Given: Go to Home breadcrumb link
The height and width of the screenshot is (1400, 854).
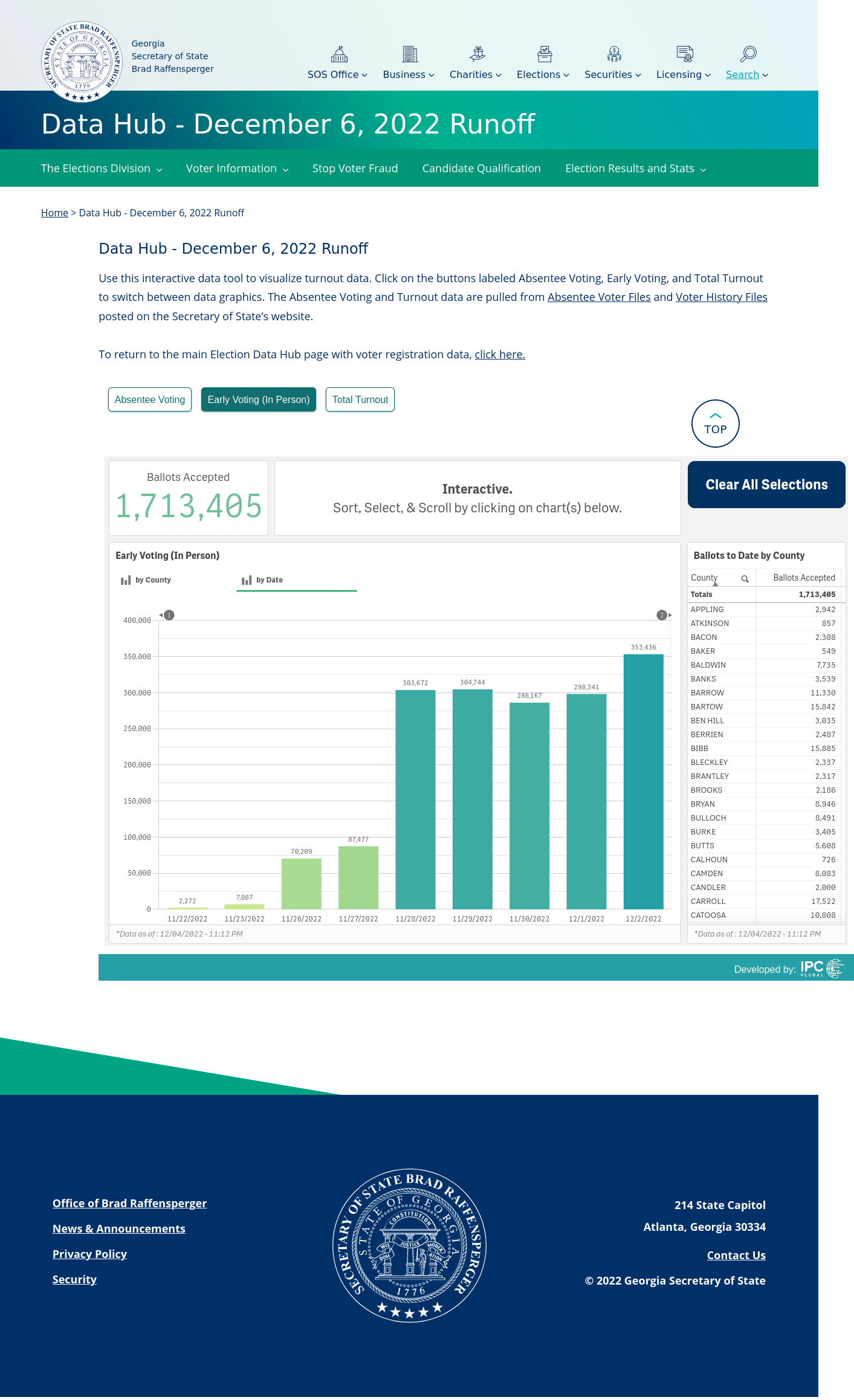Looking at the screenshot, I should pos(54,213).
